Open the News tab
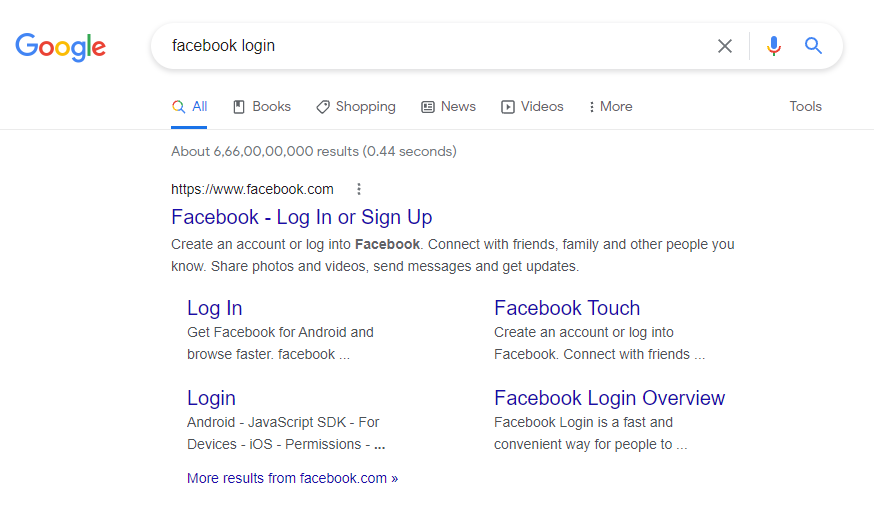874x507 pixels. click(x=448, y=106)
